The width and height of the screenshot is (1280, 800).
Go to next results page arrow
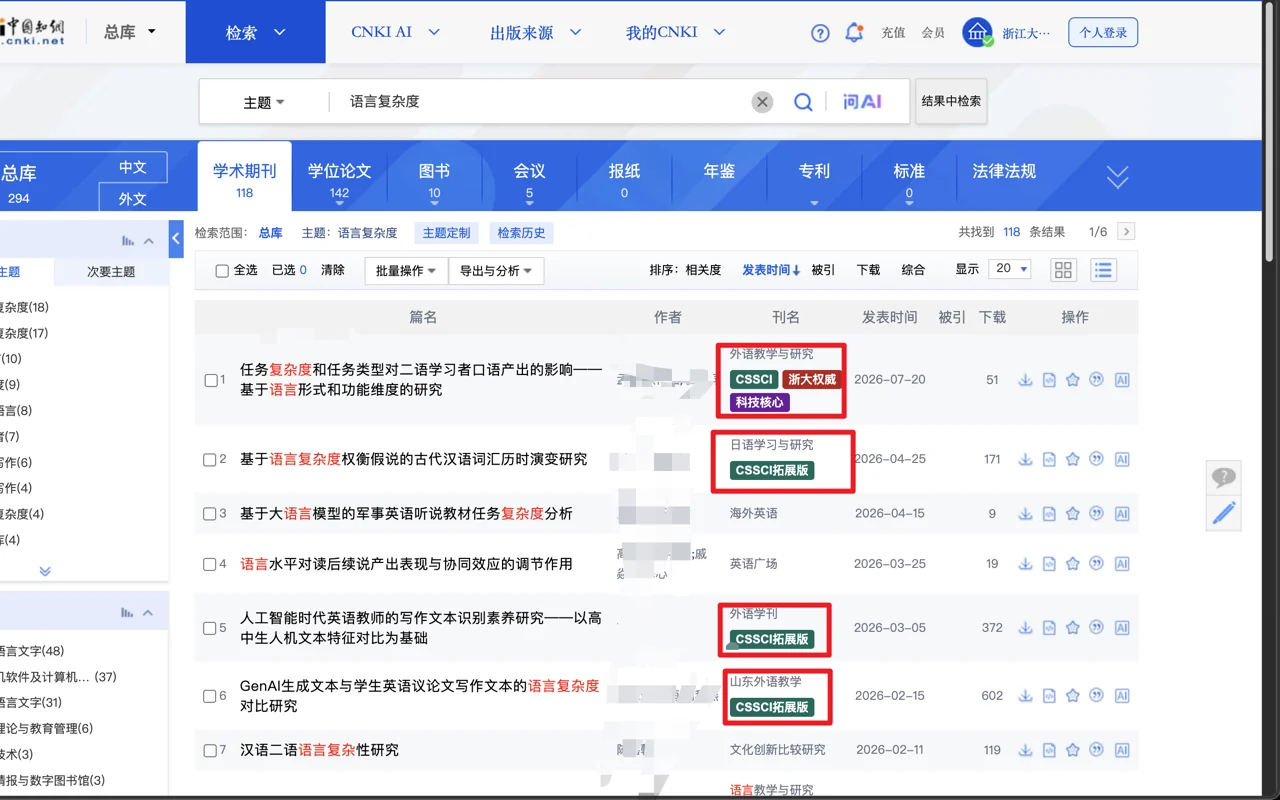(x=1126, y=232)
